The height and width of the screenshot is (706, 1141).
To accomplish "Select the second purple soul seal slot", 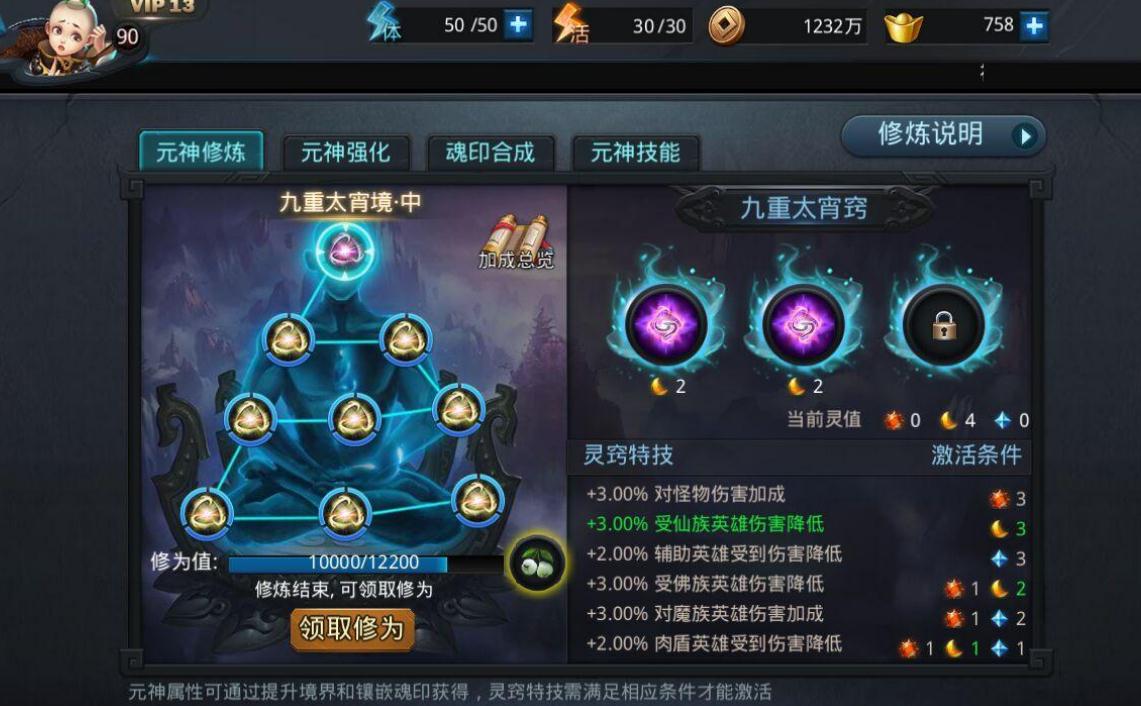I will [803, 325].
